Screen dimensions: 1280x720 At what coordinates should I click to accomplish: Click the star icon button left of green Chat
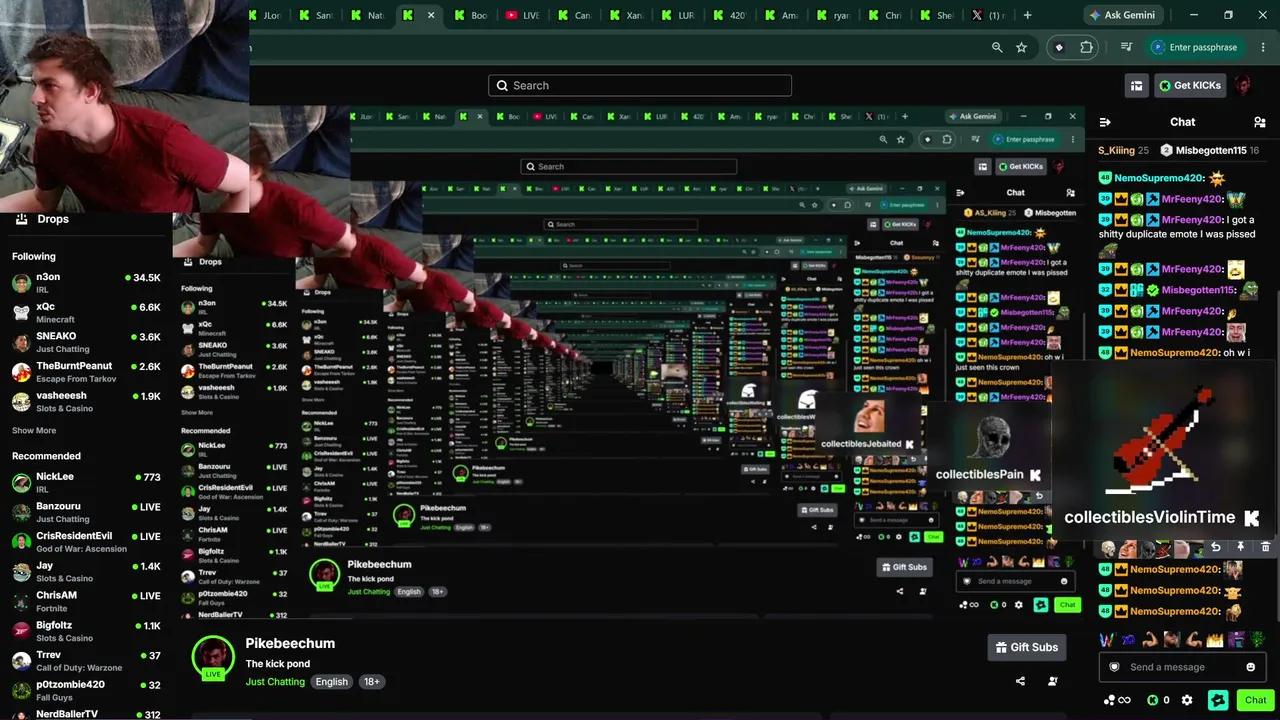[1218, 700]
